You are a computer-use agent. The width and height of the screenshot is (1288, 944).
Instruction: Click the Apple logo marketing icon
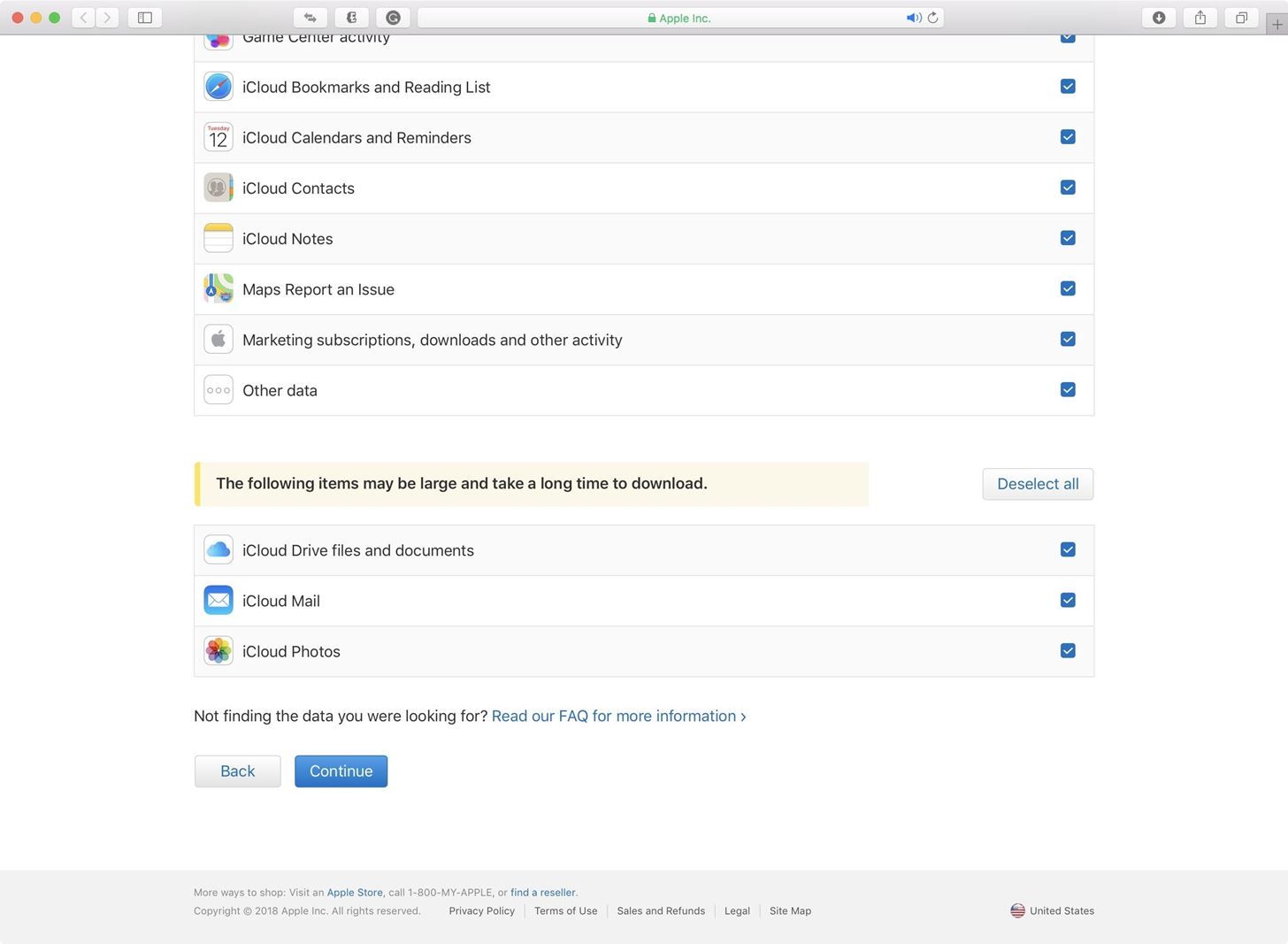218,339
